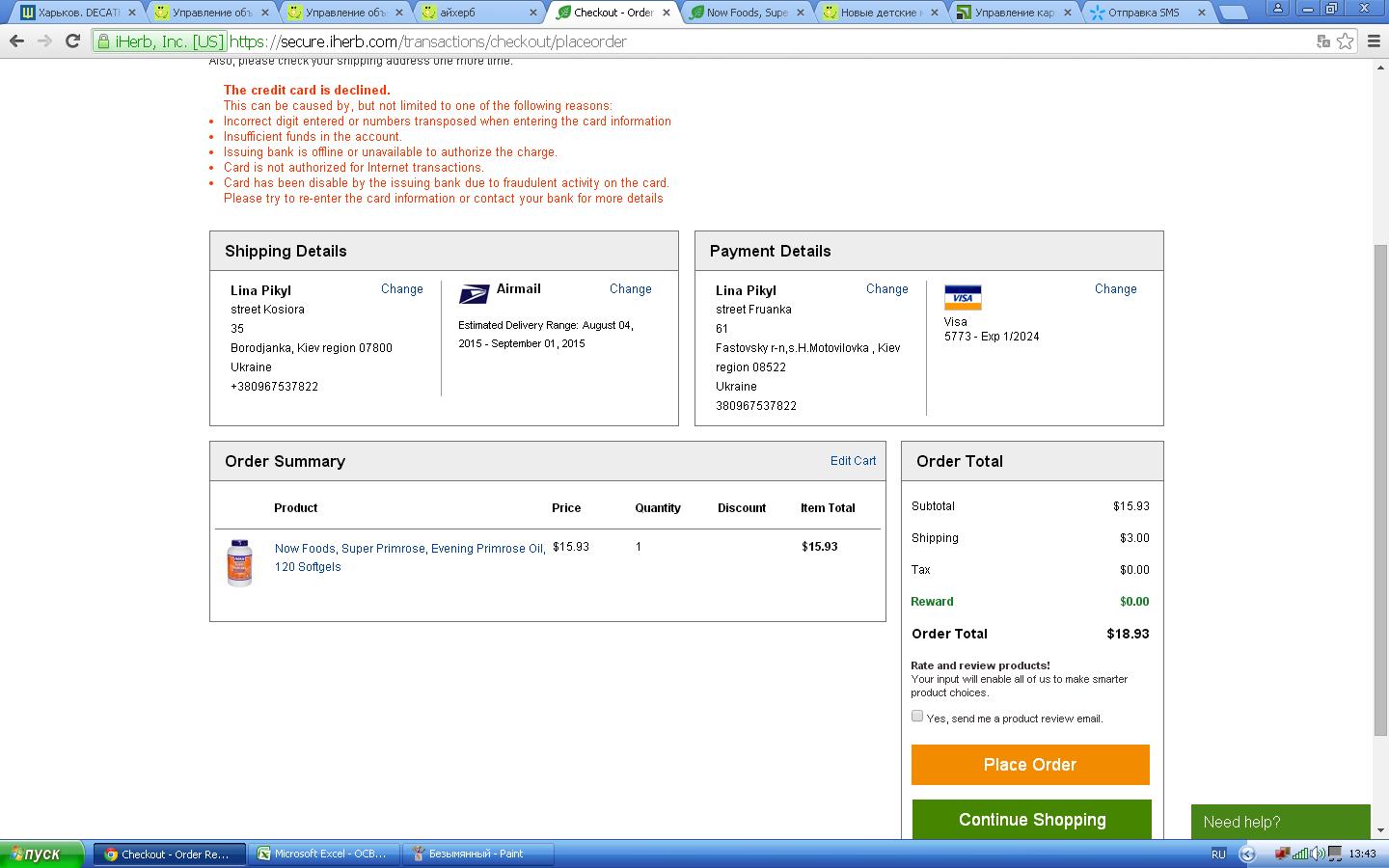The width and height of the screenshot is (1389, 868).
Task: Open the Now Foods Super Primrose product link
Action: point(410,557)
